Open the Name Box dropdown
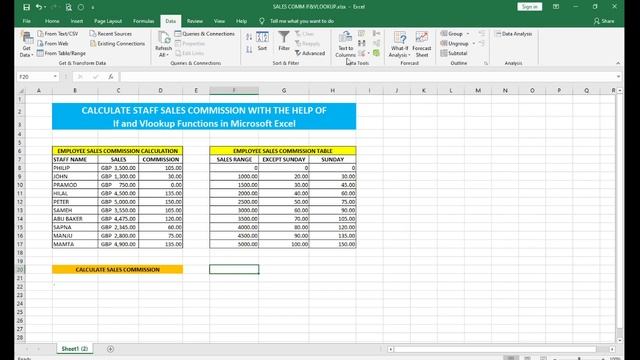The image size is (640, 360). (x=55, y=77)
